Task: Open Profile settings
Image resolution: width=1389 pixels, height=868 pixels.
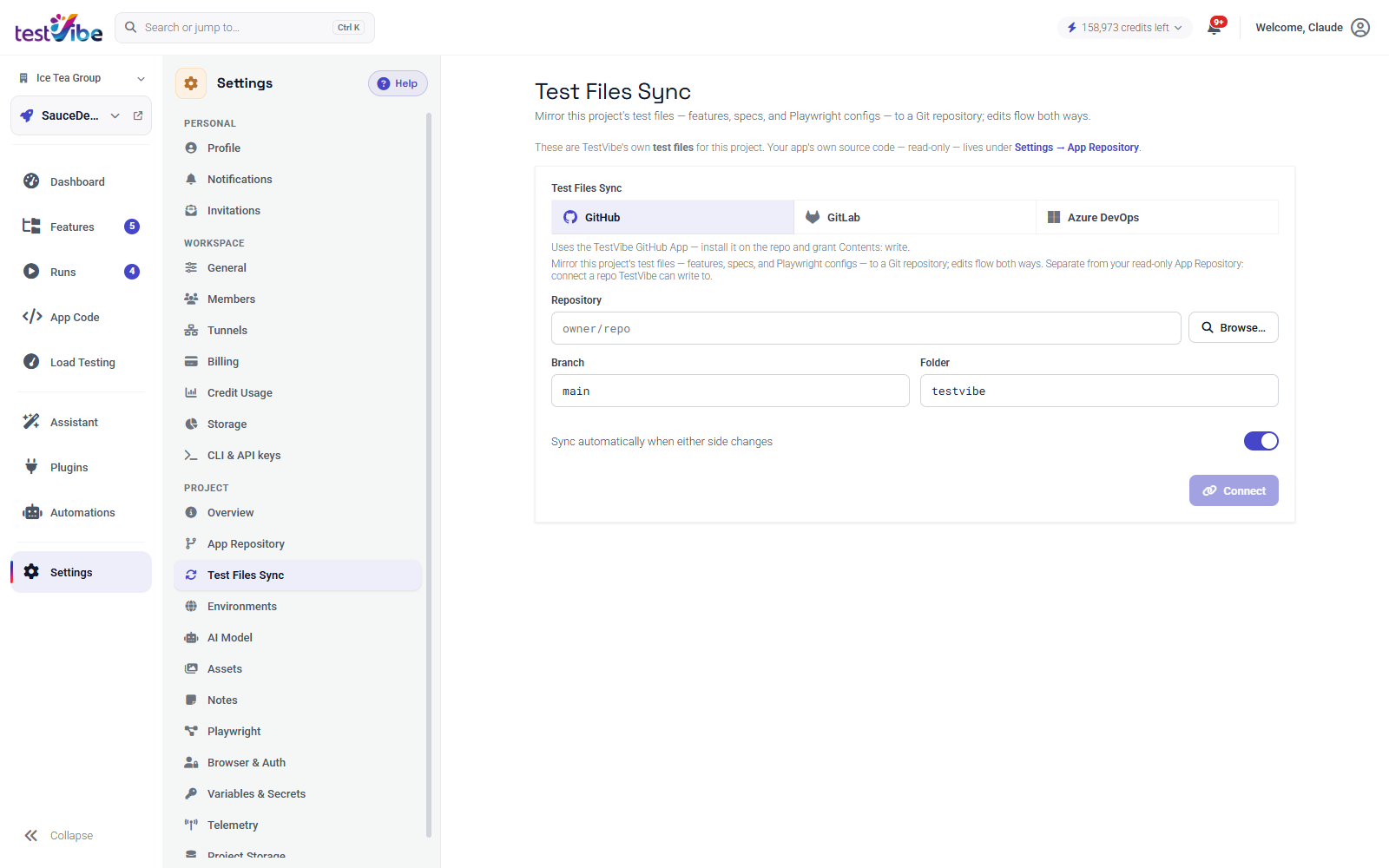Action: (x=299, y=148)
